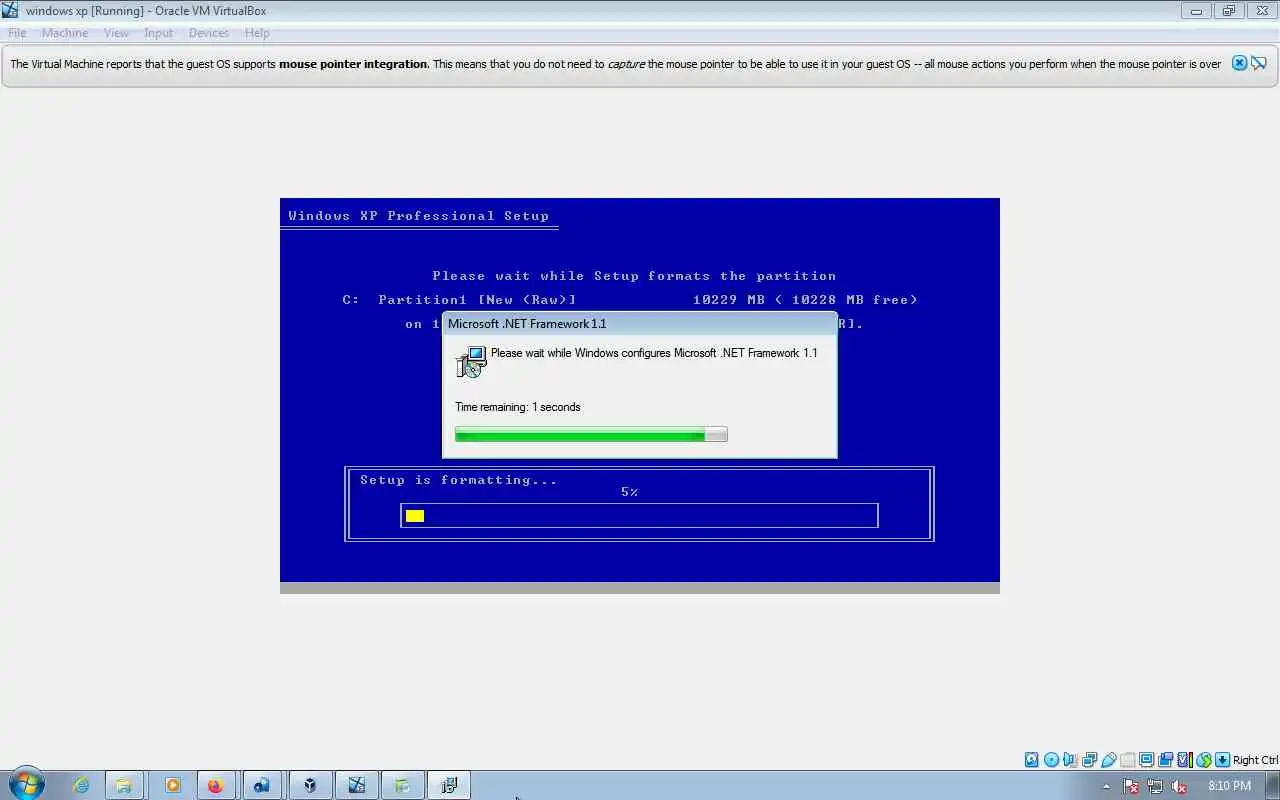This screenshot has width=1280, height=800.
Task: Click the muted volume tray icon
Action: click(x=1180, y=787)
